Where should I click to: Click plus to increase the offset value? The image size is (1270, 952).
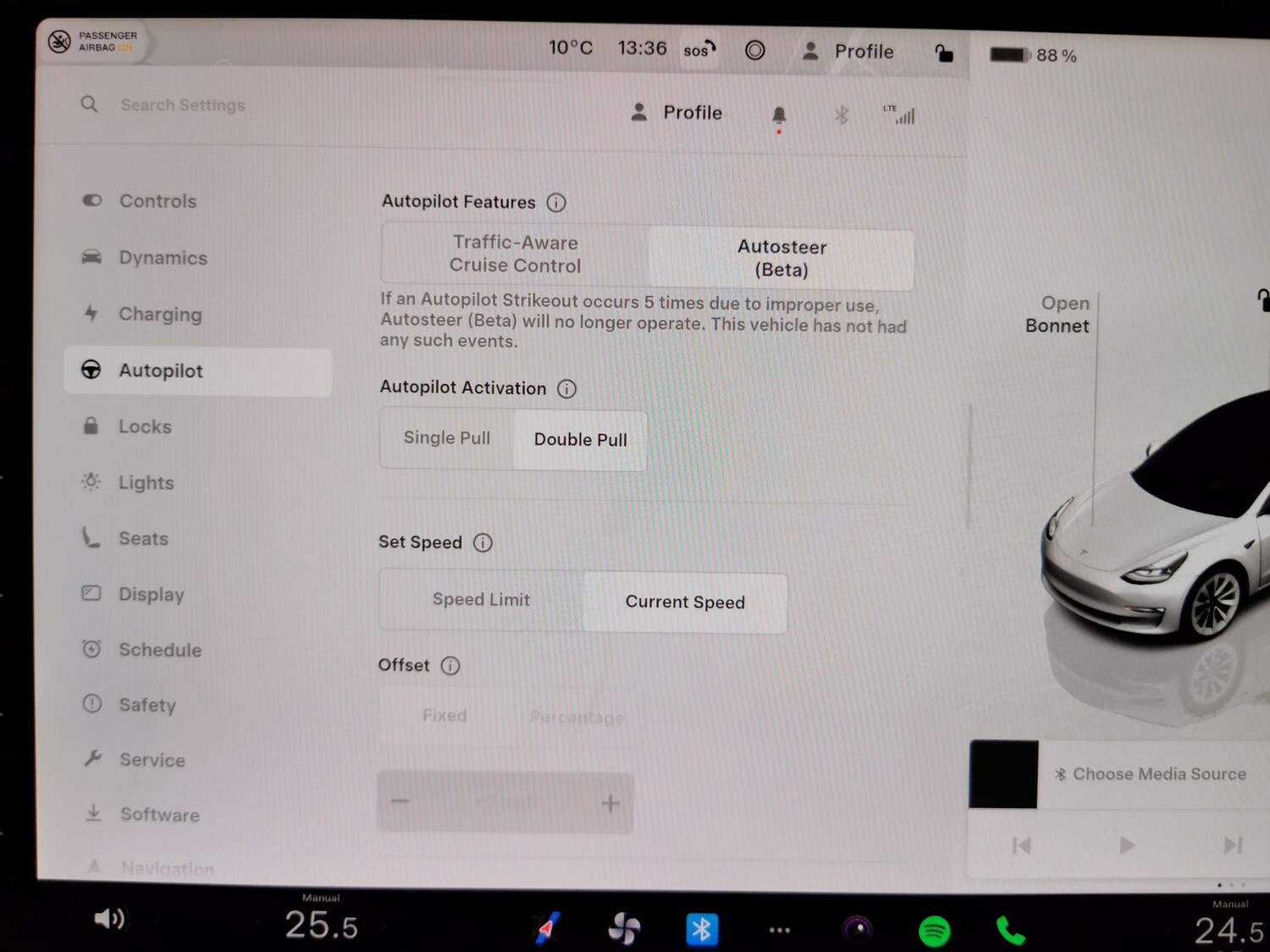(x=610, y=801)
